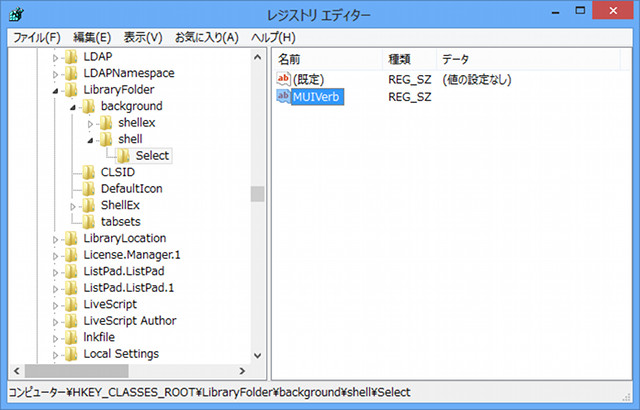640x410 pixels.
Task: Click the tree scroll down arrow
Action: [x=257, y=355]
